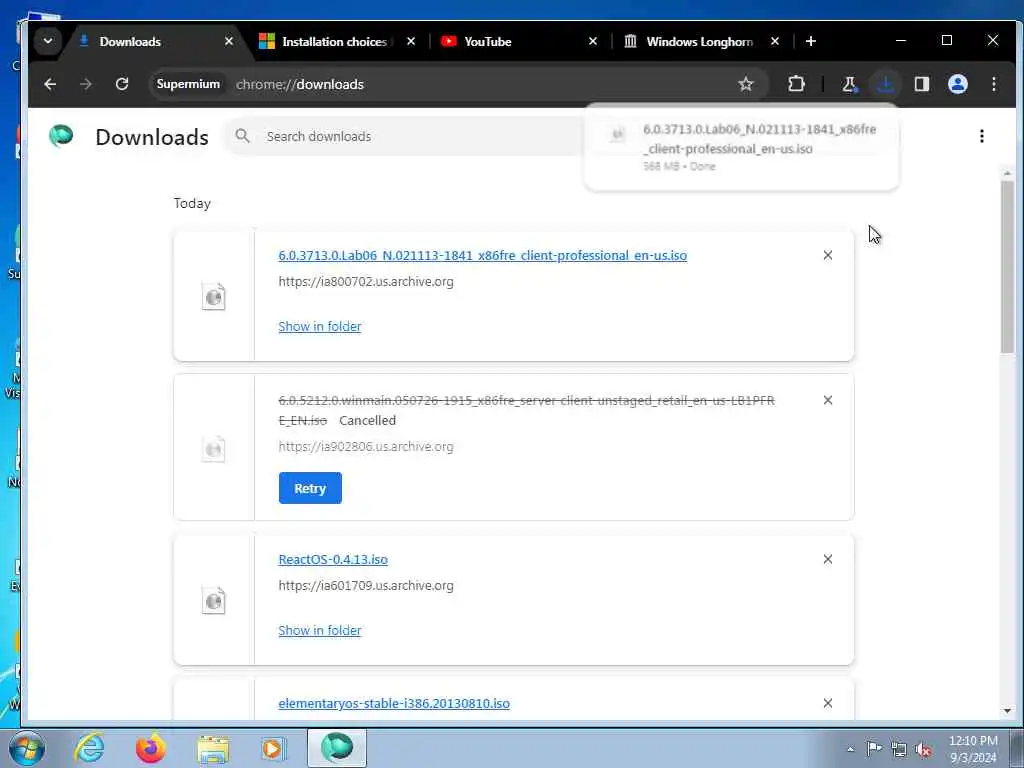The height and width of the screenshot is (768, 1024).
Task: Launch Firefox from taskbar
Action: [x=150, y=748]
